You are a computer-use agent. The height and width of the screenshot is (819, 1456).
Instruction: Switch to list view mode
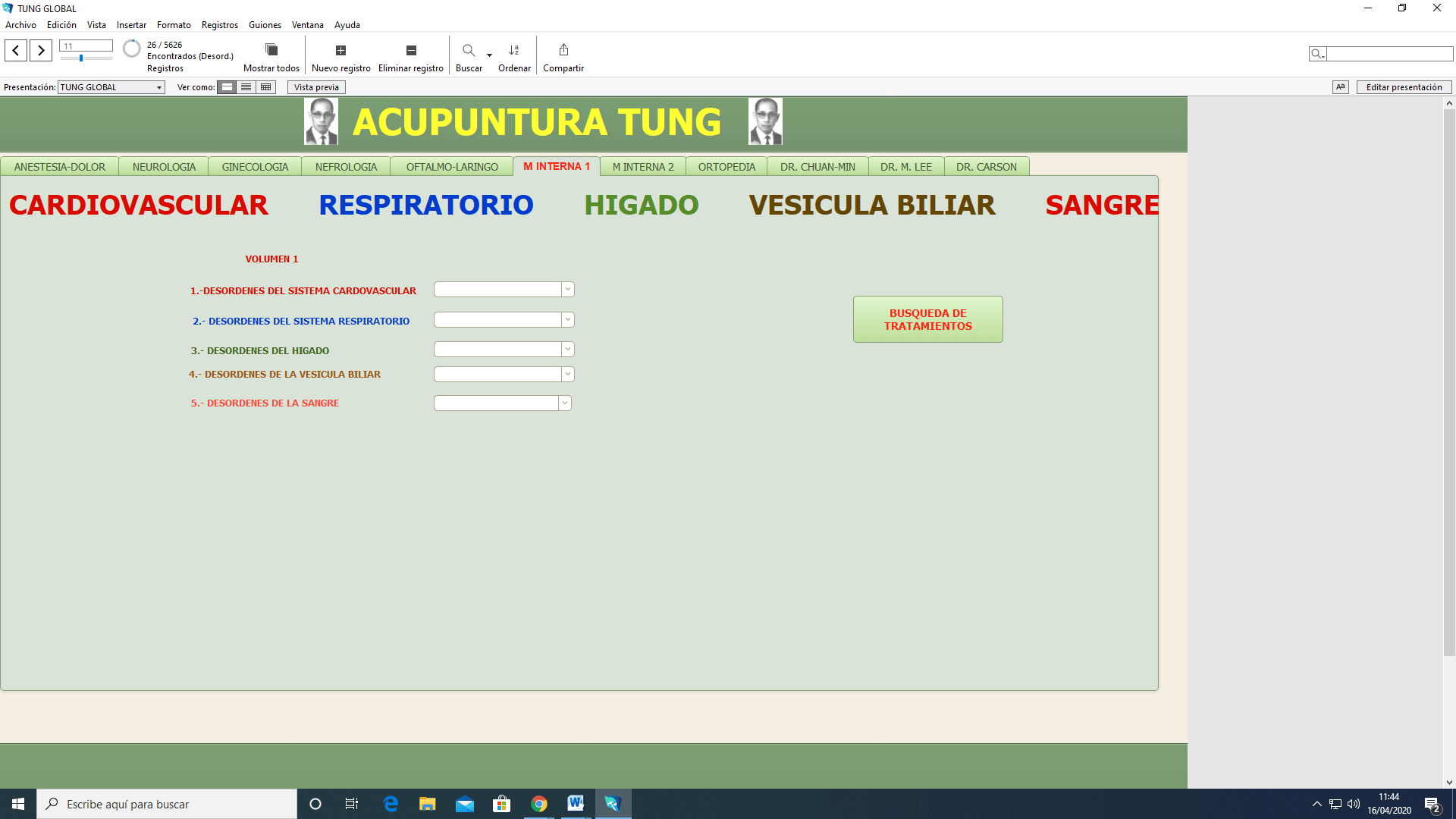[246, 87]
